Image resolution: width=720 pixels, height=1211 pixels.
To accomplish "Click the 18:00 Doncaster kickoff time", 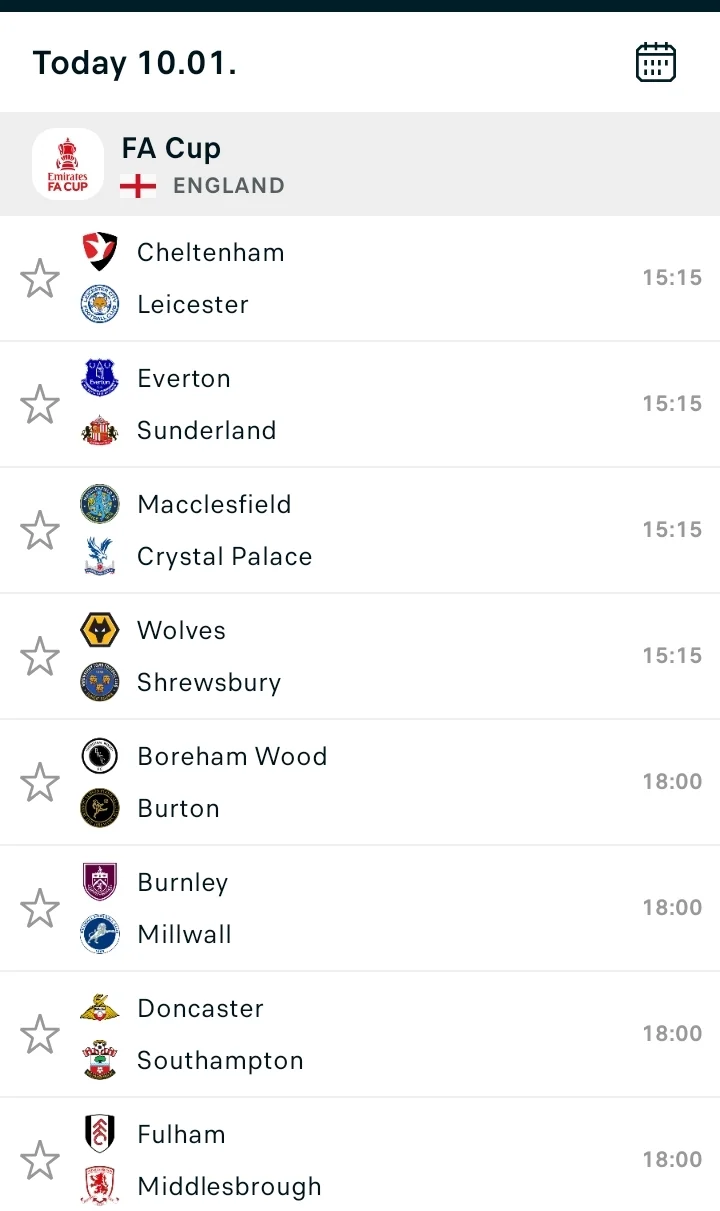I will (672, 1034).
